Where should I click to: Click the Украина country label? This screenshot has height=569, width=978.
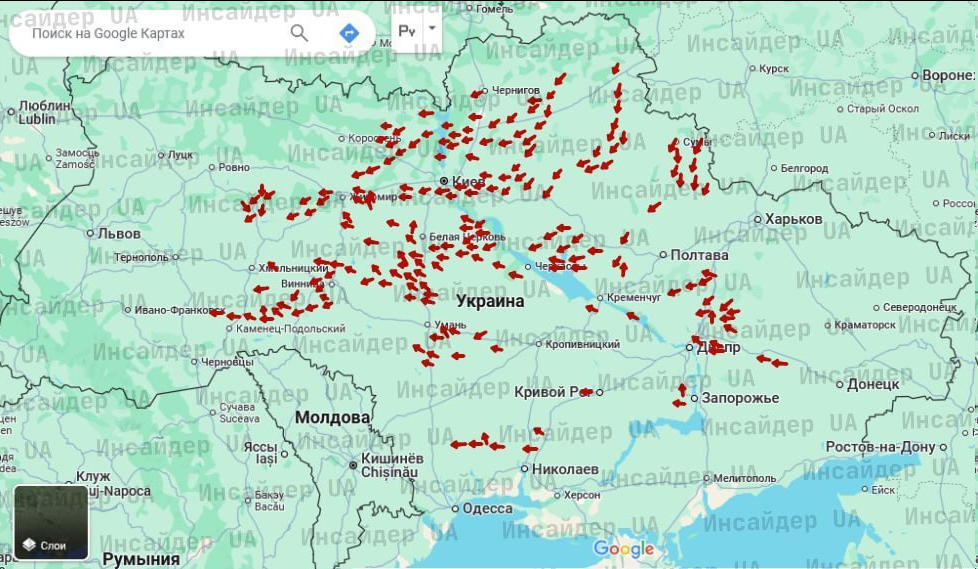pos(490,301)
